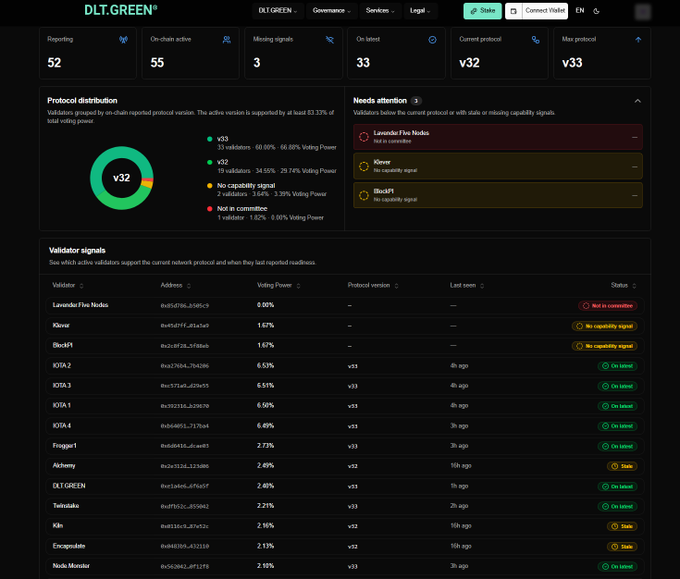This screenshot has width=680, height=579.
Task: Toggle dark mode moon icon
Action: [x=596, y=11]
